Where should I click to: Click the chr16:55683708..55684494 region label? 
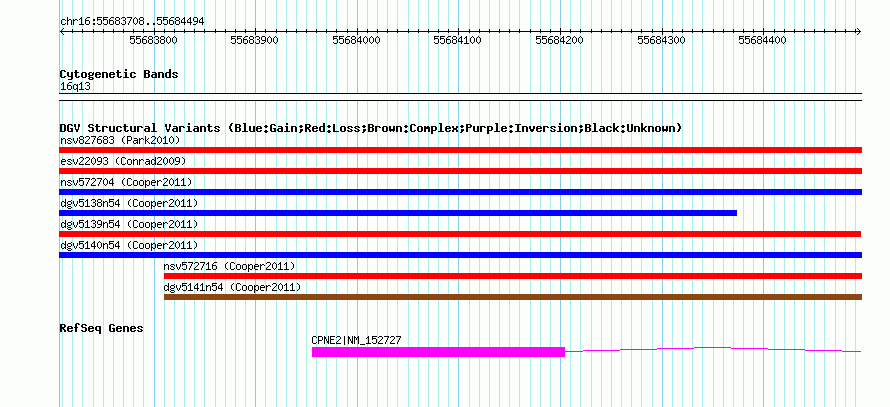(132, 22)
